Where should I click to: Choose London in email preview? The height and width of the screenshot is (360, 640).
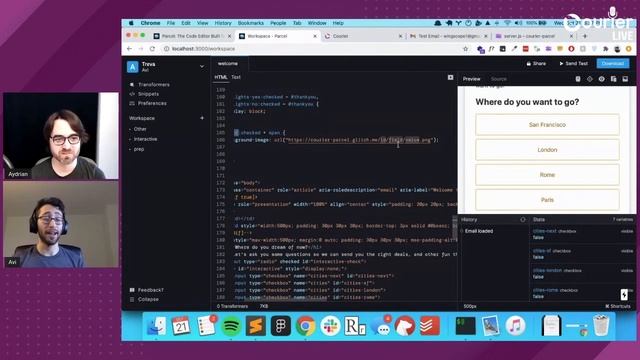547,150
